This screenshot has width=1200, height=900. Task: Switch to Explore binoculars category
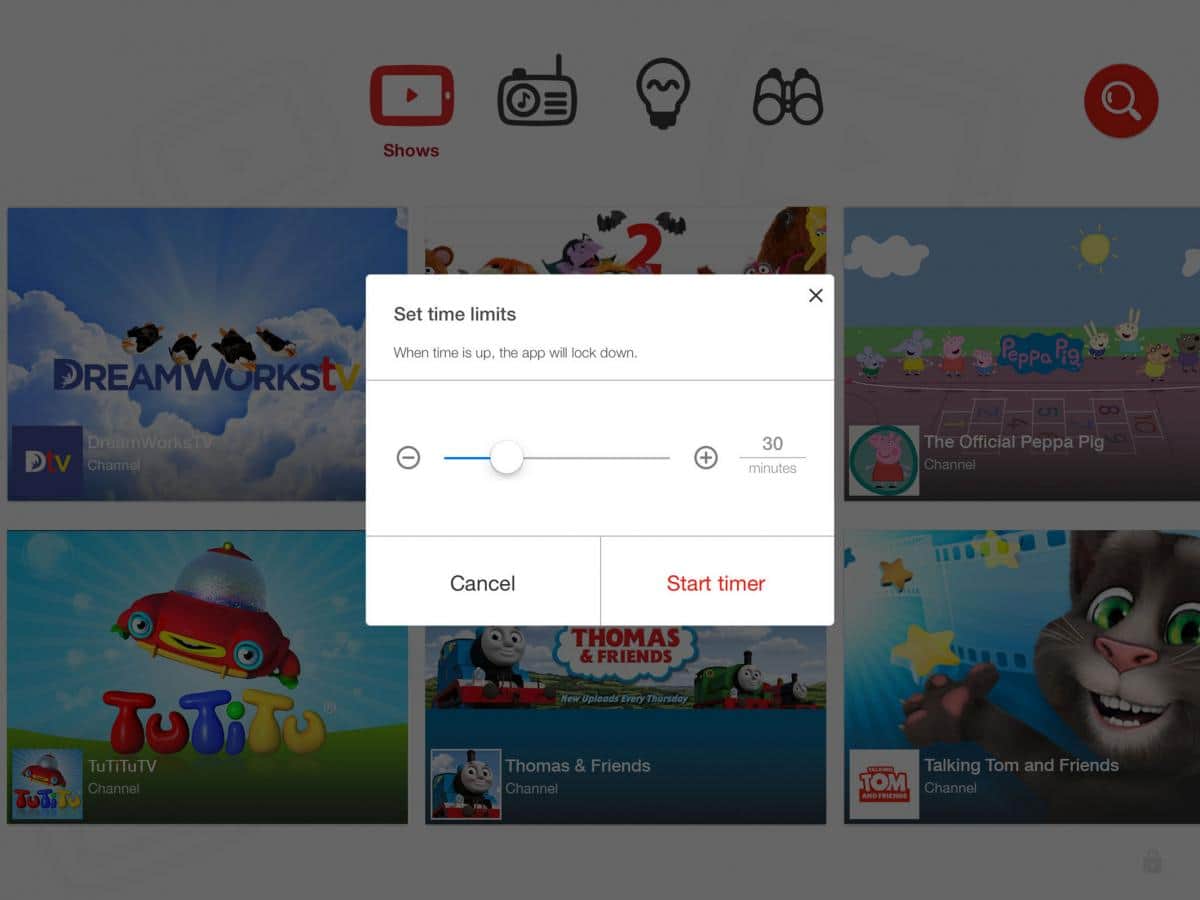click(x=788, y=97)
